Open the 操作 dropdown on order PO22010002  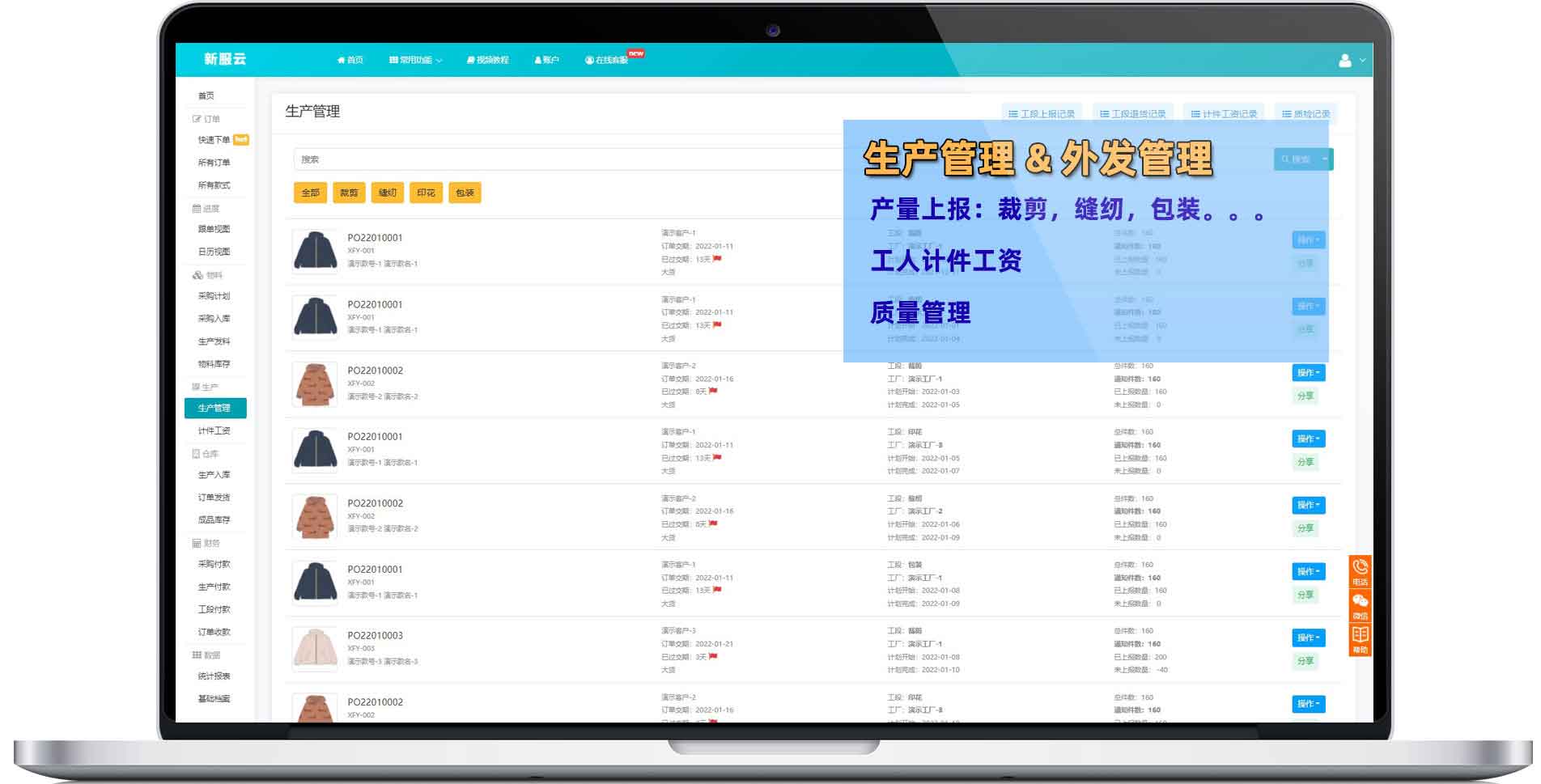[x=1307, y=372]
